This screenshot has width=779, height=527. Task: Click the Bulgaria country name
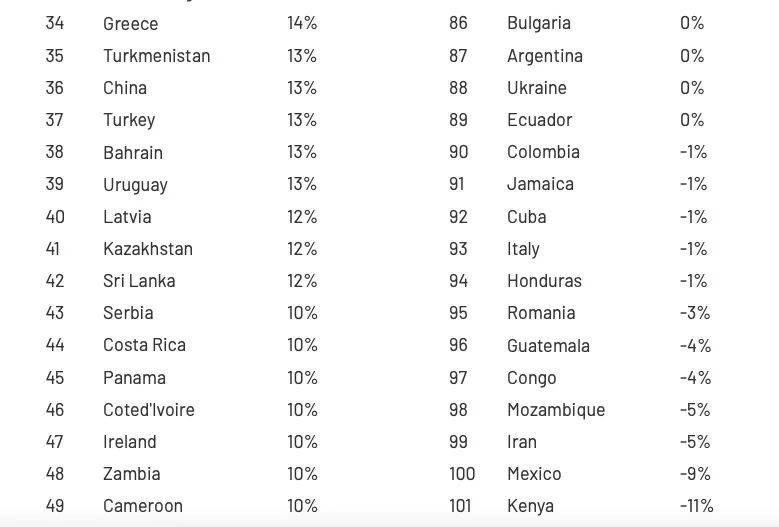tap(539, 23)
